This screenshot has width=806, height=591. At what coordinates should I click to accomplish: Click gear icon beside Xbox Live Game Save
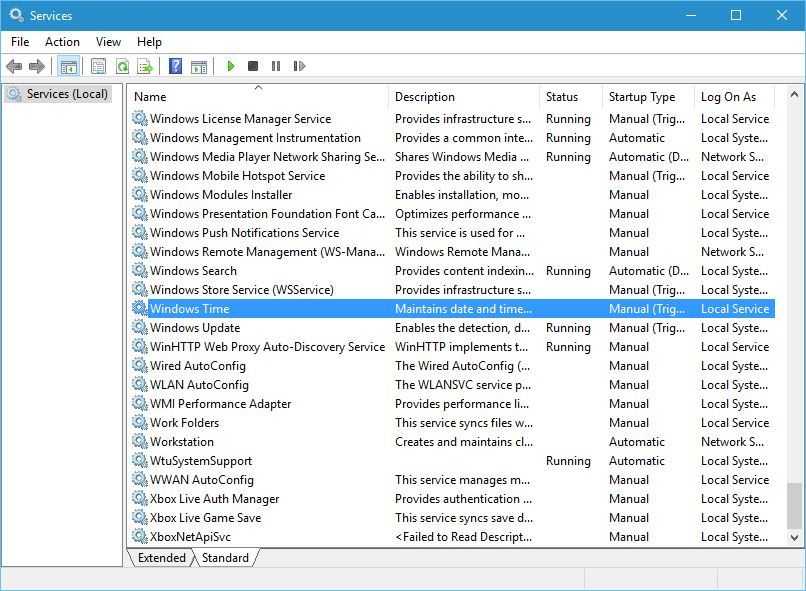[x=139, y=518]
